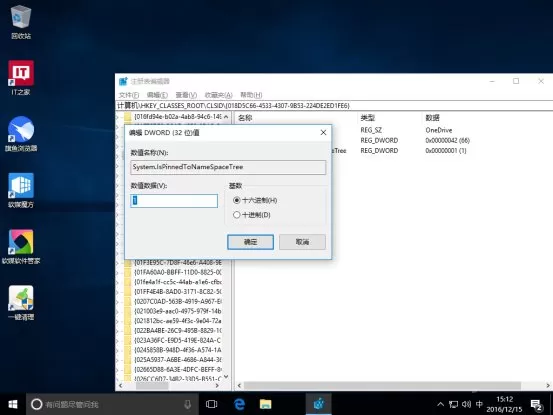Click the volume speaker tray icon
Screen dimensions: 553x415
tap(466, 404)
